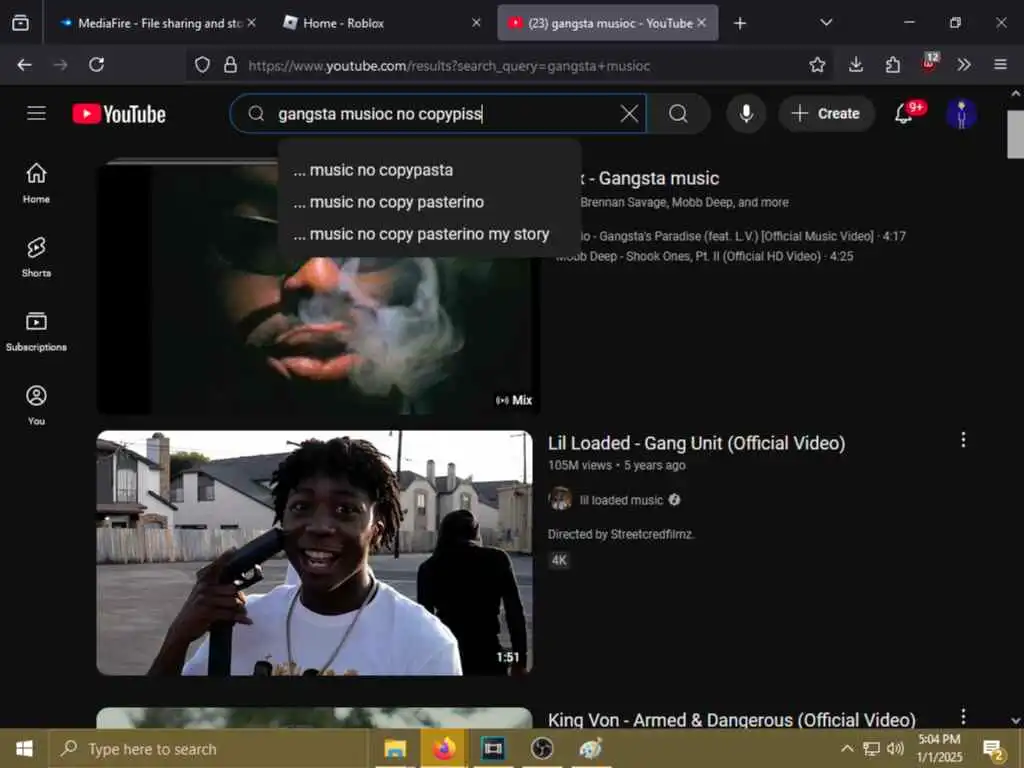Viewport: 1024px width, 768px height.
Task: Click the taskbar 'Type here to search' box
Action: [209, 748]
